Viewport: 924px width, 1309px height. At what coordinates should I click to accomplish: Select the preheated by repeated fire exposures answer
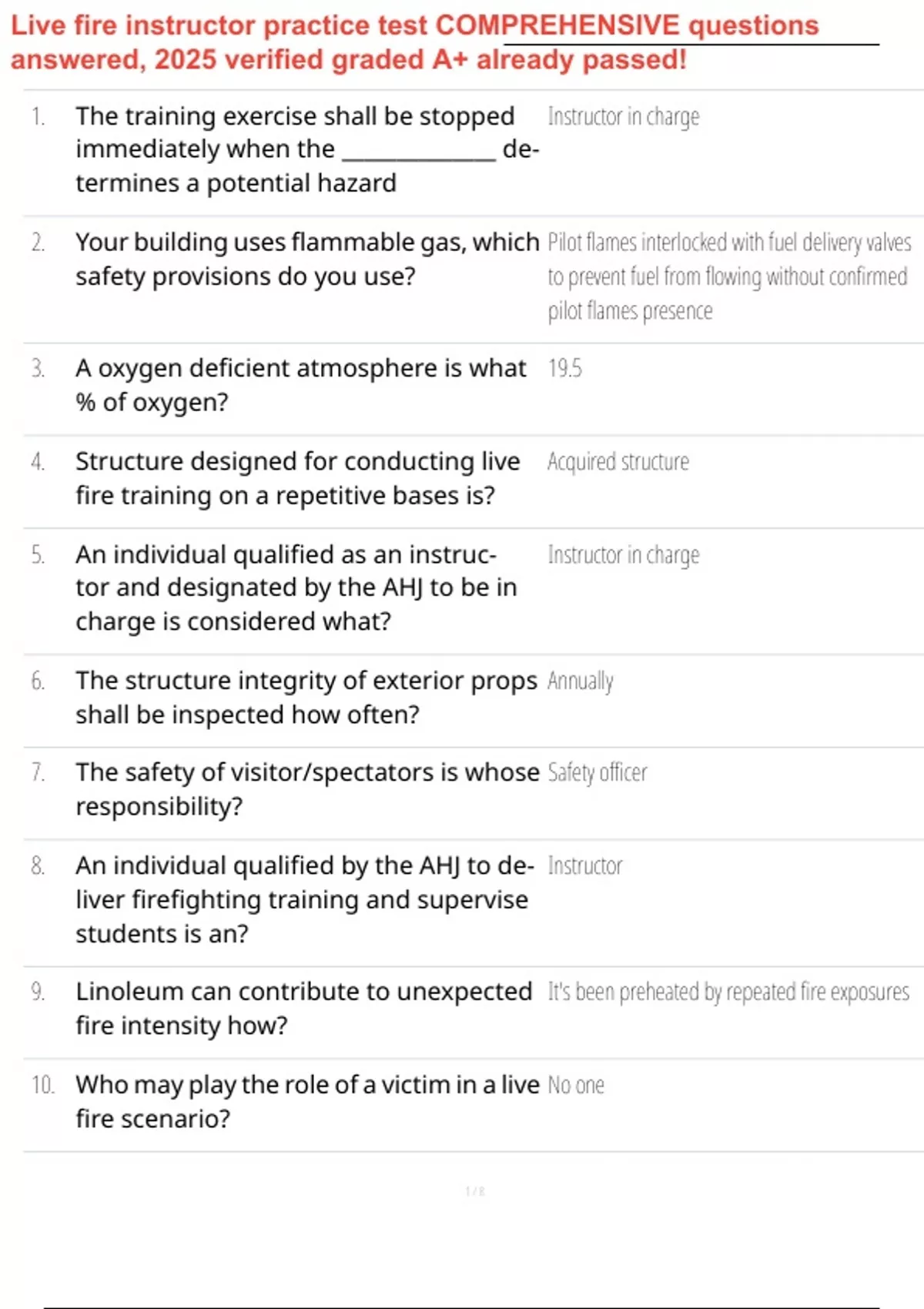click(x=728, y=993)
